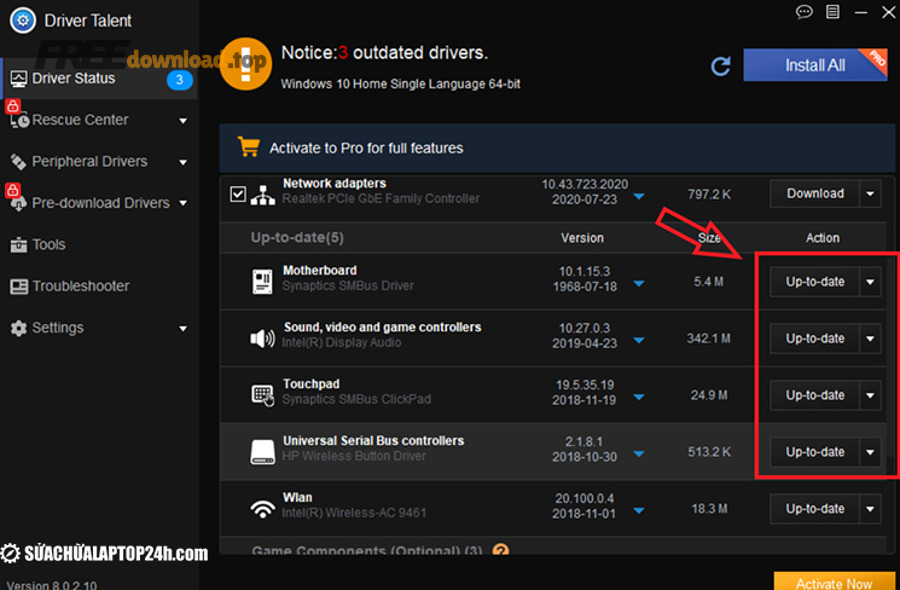Click the Network adapters device icon
Screen dimensions: 900x590
coord(263,195)
